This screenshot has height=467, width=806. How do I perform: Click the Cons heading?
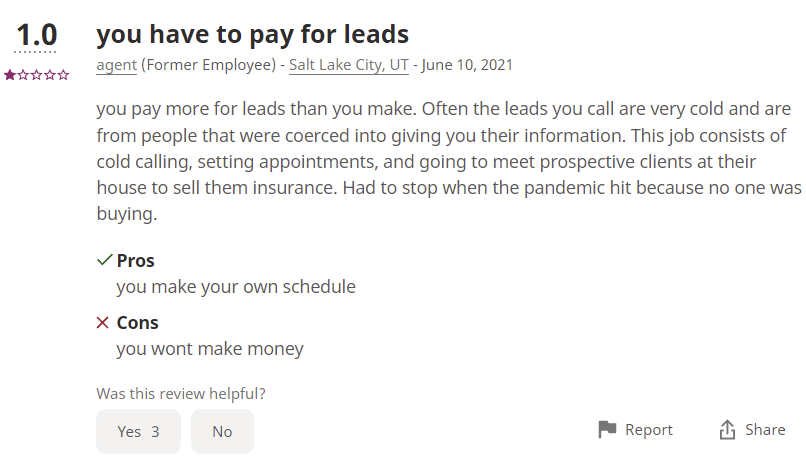pyautogui.click(x=137, y=323)
